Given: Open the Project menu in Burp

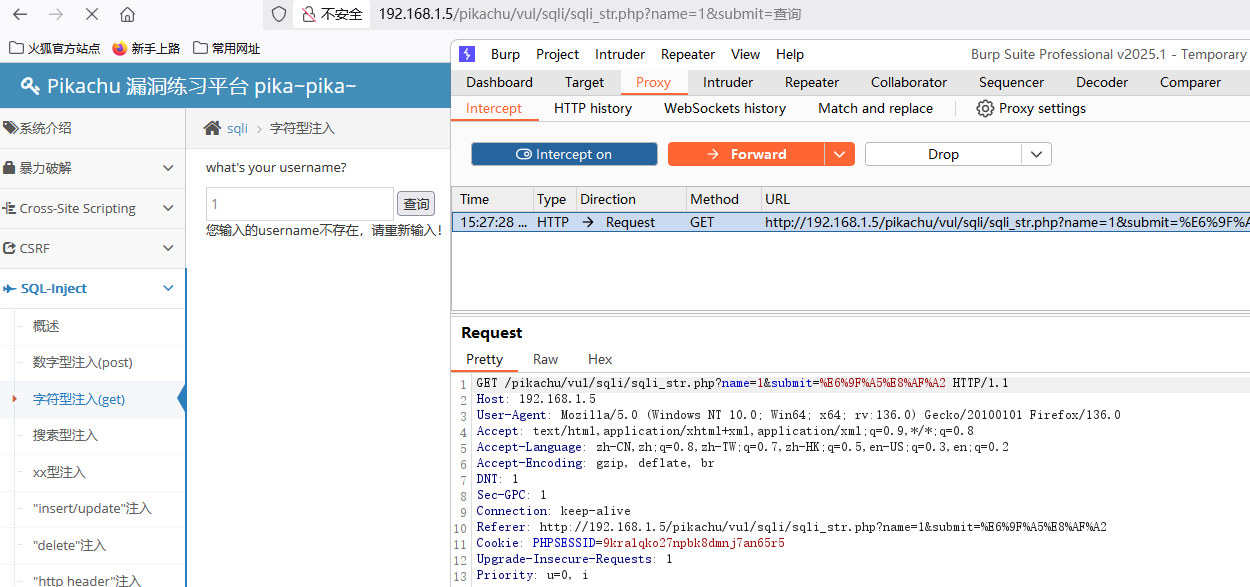Looking at the screenshot, I should 557,54.
